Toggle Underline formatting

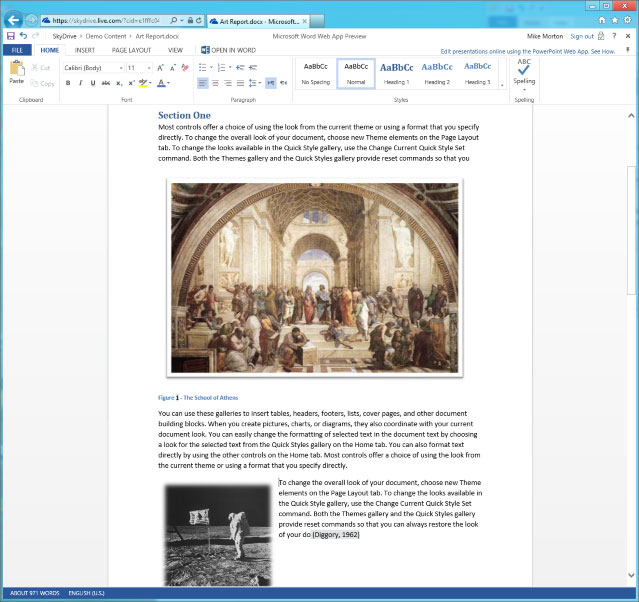pos(93,83)
